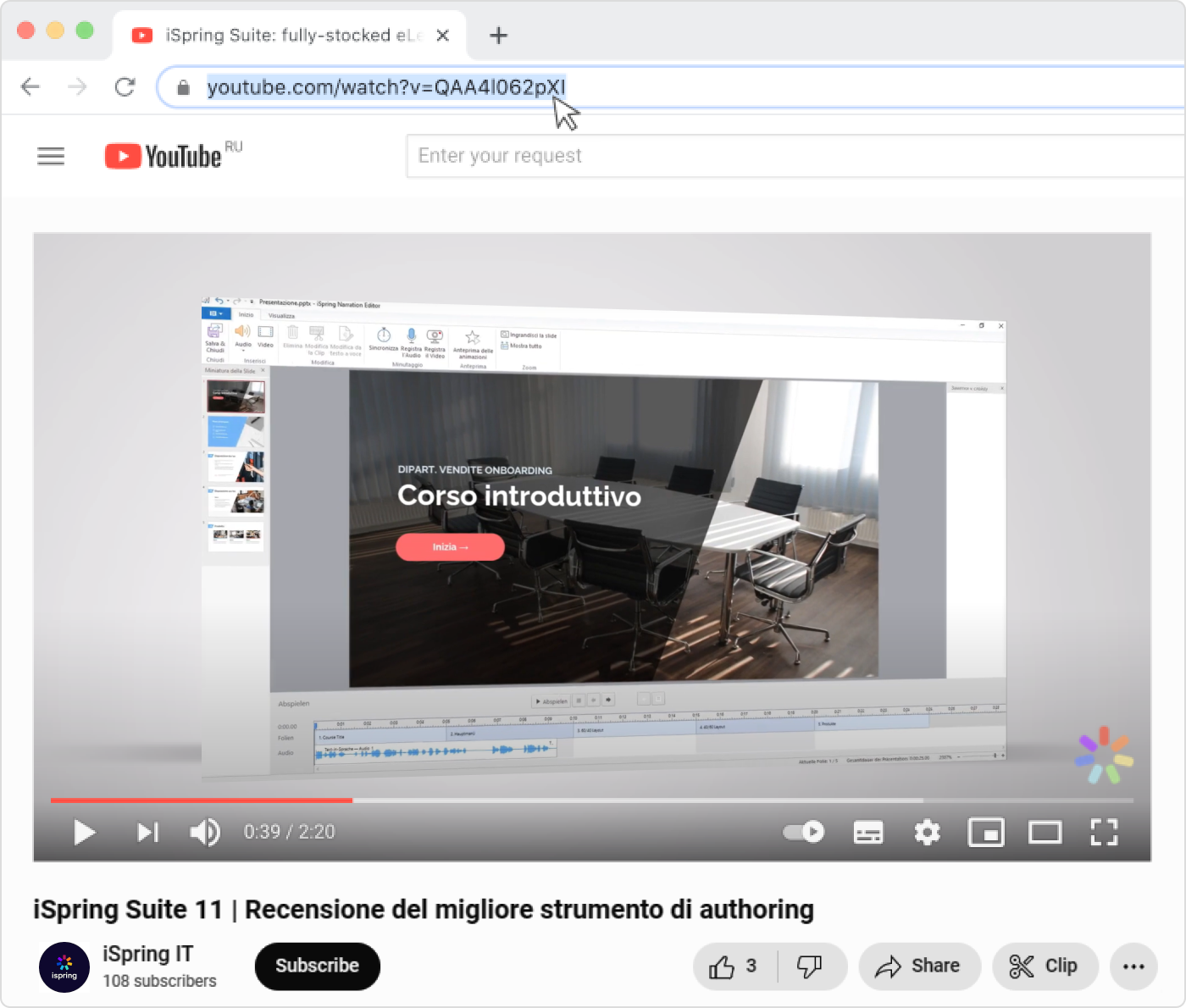Viewport: 1186px width, 1008px height.
Task: Turn on subtitles with the captions icon
Action: pos(868,833)
